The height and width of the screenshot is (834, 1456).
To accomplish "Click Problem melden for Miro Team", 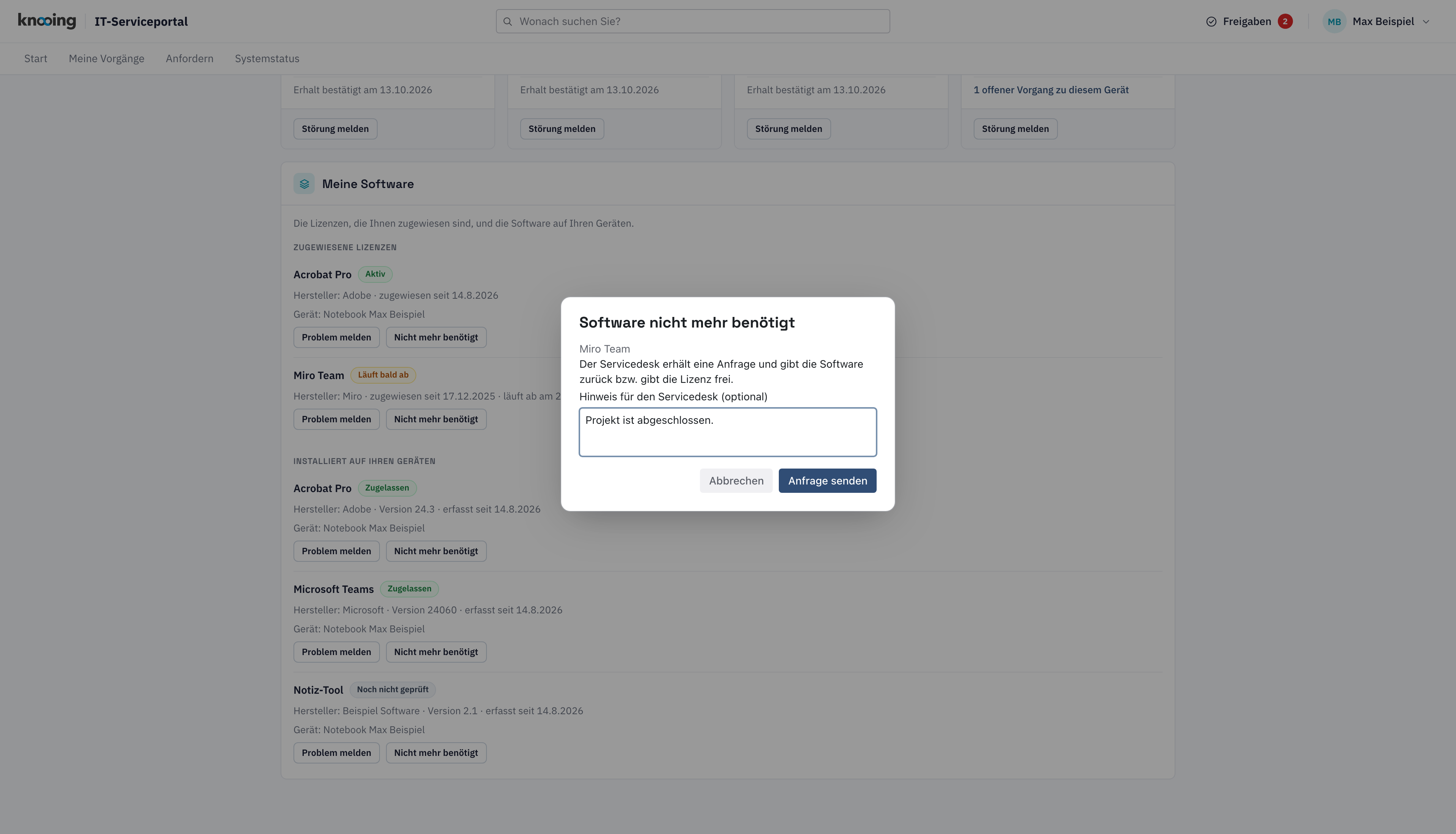I will click(x=336, y=419).
